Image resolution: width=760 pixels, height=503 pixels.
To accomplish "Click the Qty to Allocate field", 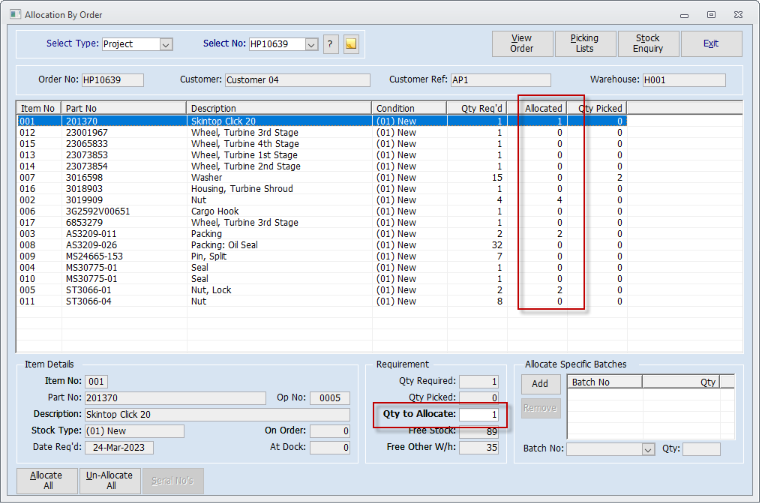I will [x=479, y=415].
